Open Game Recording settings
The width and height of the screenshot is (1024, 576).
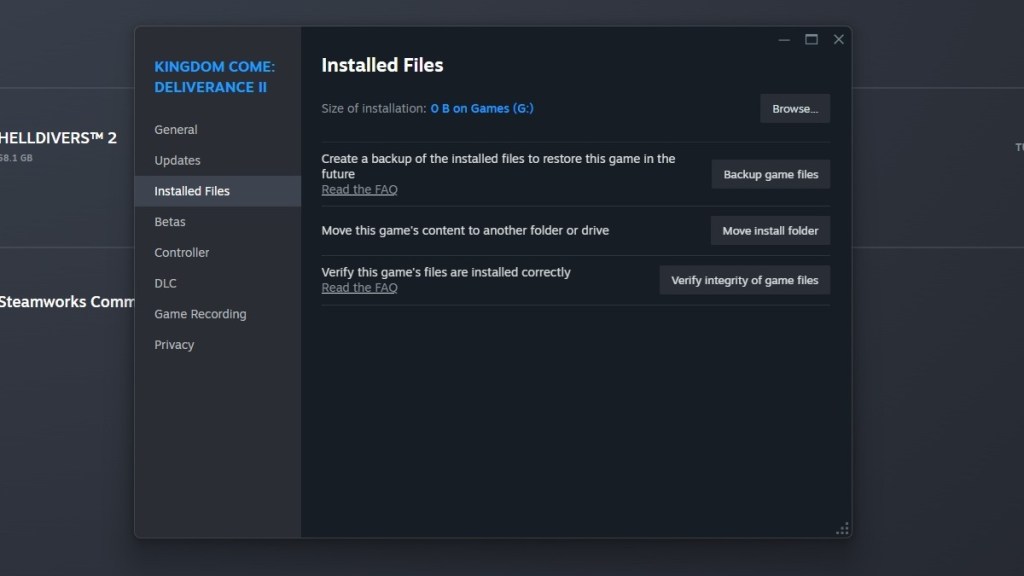[x=200, y=314]
